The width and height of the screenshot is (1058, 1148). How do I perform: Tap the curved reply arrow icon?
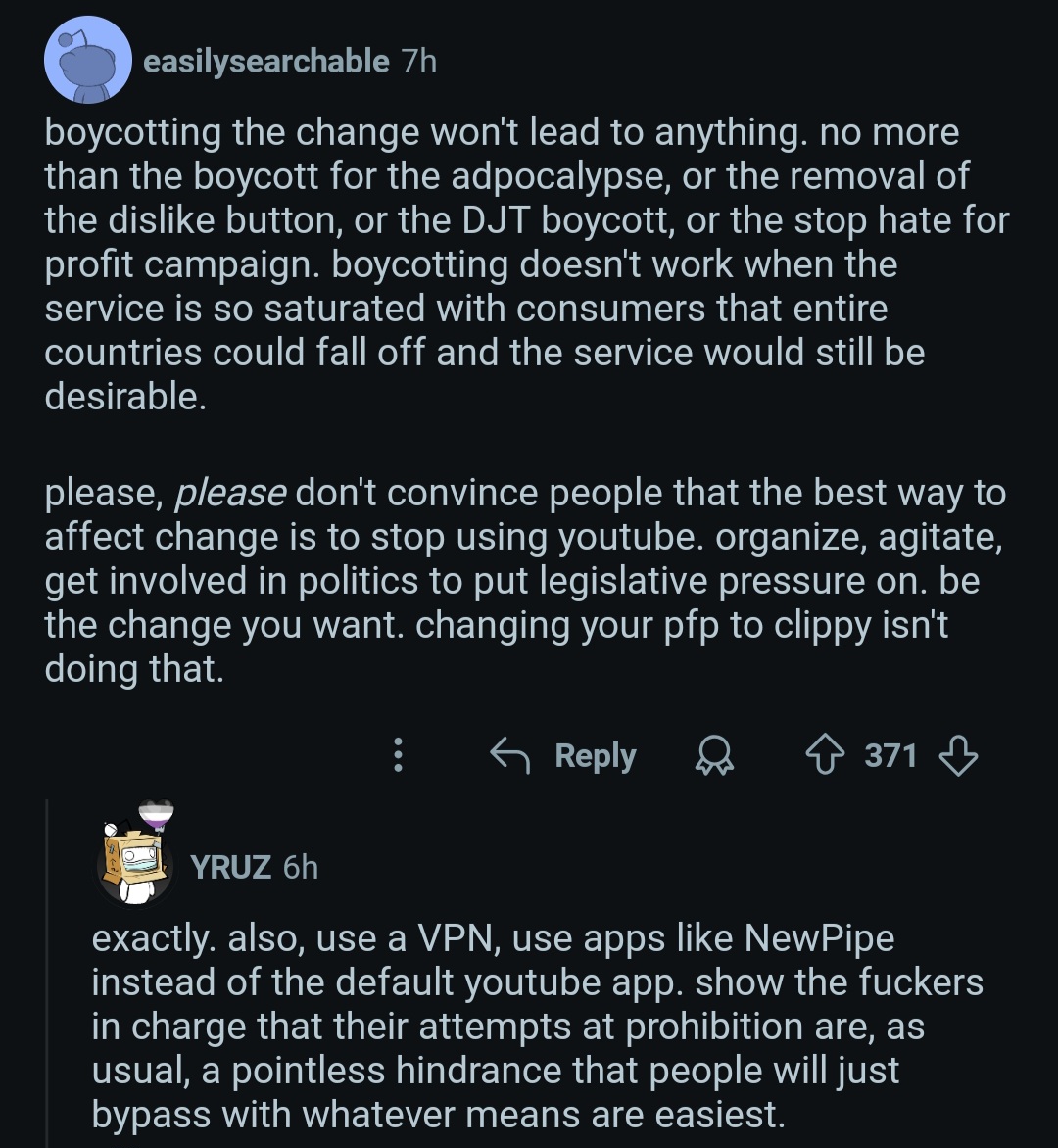point(509,754)
